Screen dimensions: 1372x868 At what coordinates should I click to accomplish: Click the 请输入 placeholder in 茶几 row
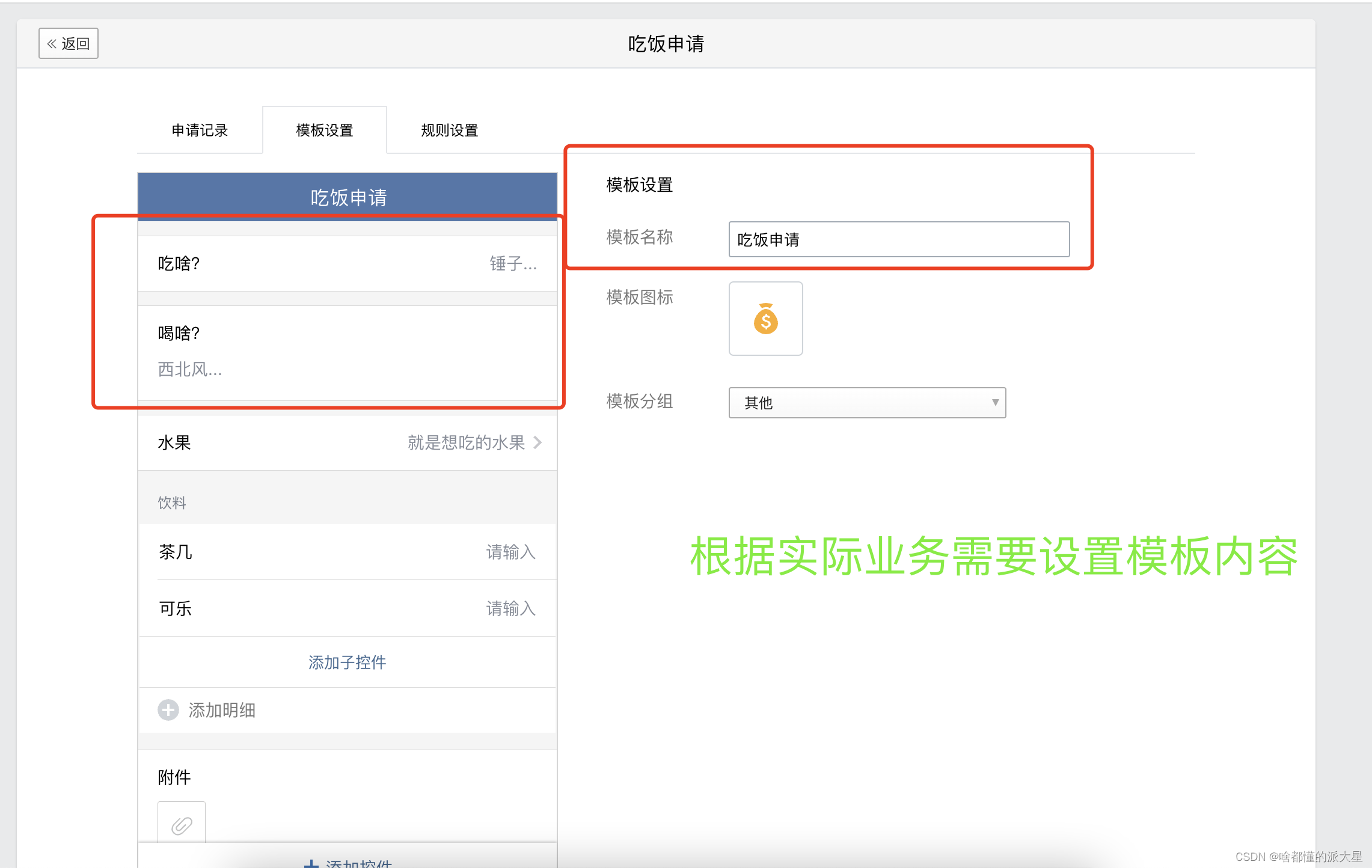511,552
